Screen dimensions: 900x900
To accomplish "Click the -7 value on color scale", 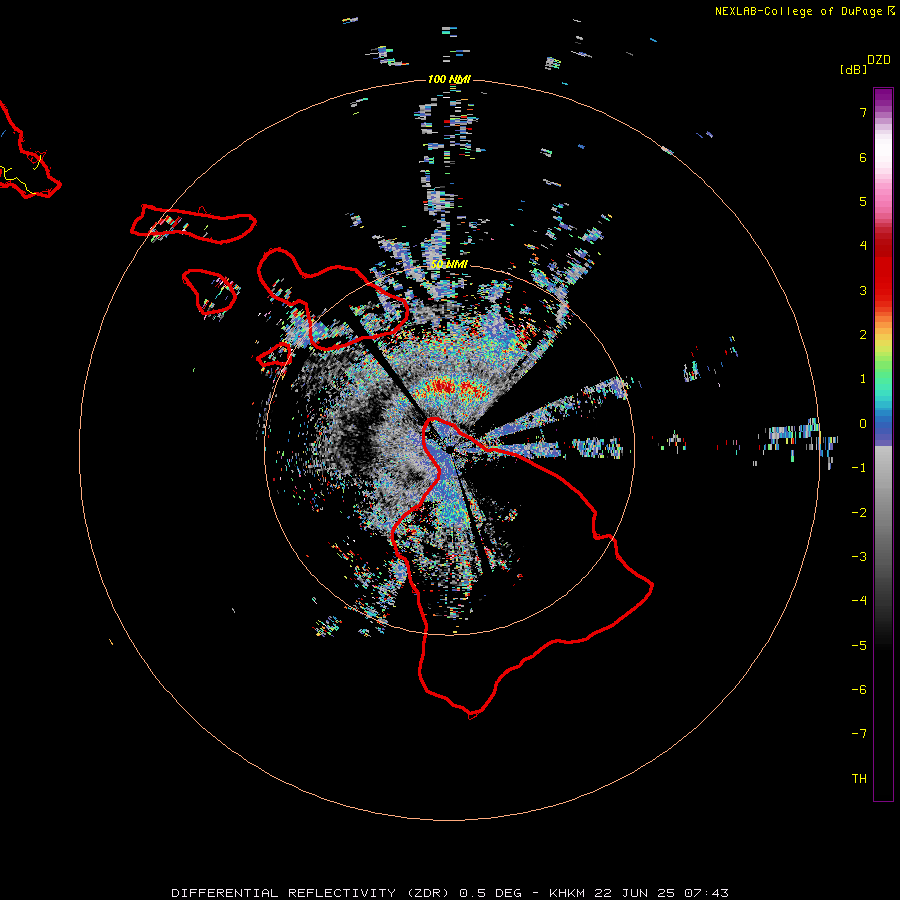I will (859, 734).
